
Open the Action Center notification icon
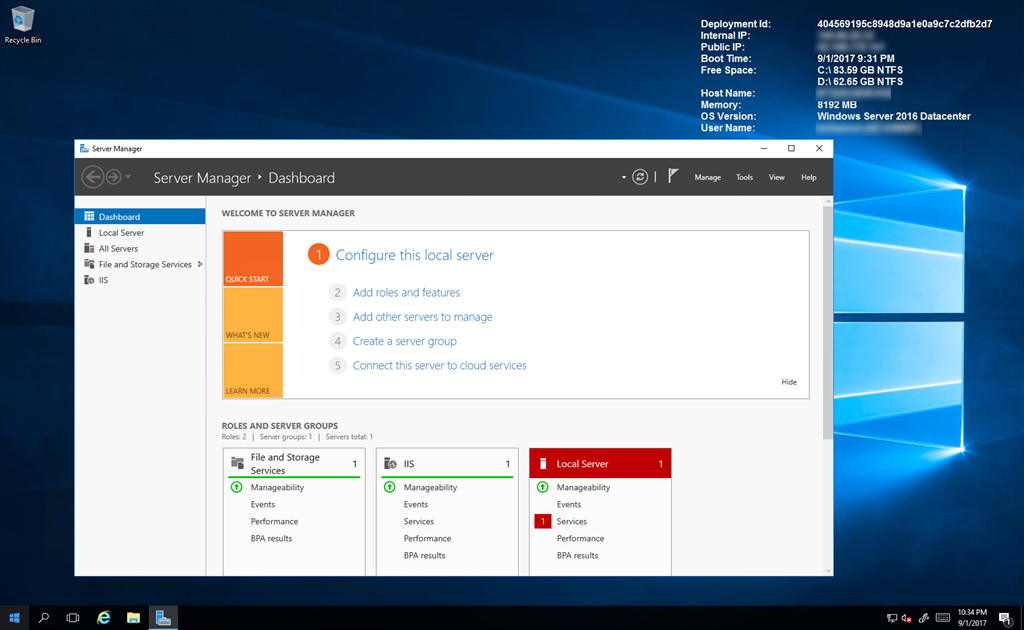click(1006, 618)
